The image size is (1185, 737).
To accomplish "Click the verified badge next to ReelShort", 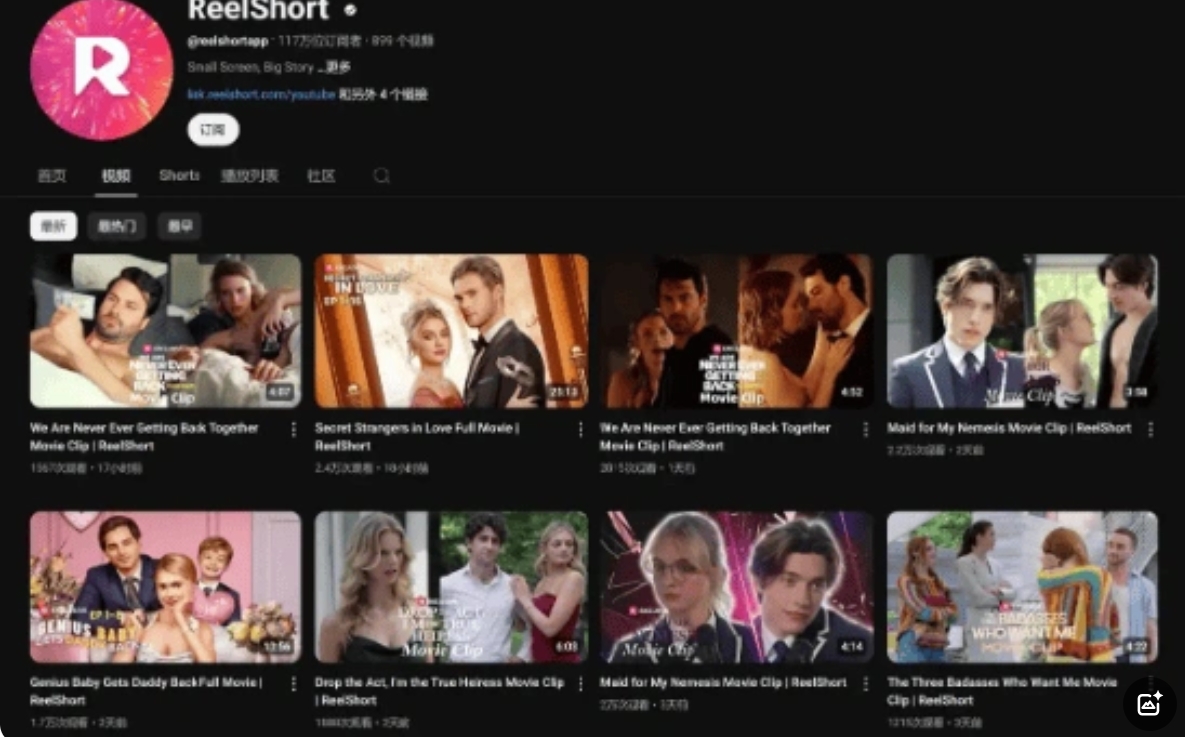I will click(351, 10).
